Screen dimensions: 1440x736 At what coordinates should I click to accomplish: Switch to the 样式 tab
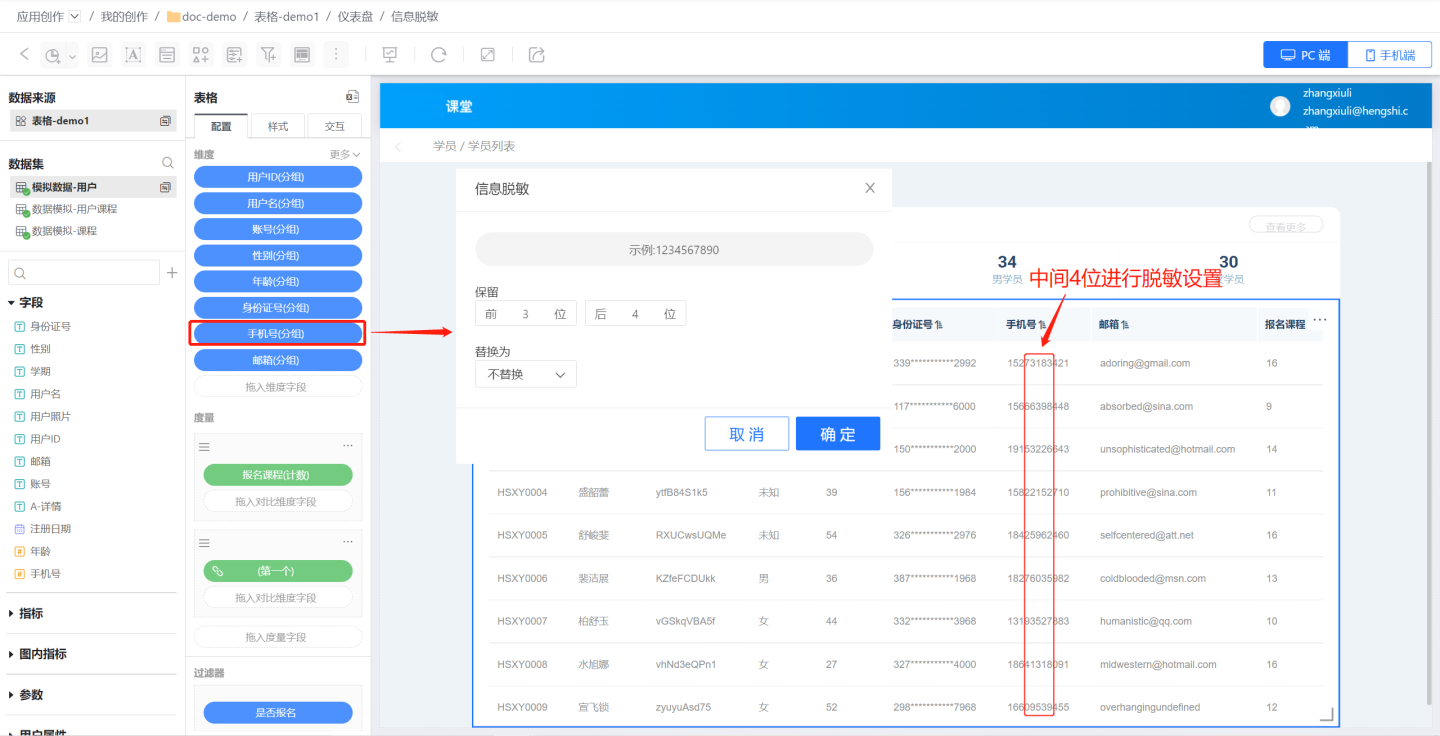click(x=278, y=126)
